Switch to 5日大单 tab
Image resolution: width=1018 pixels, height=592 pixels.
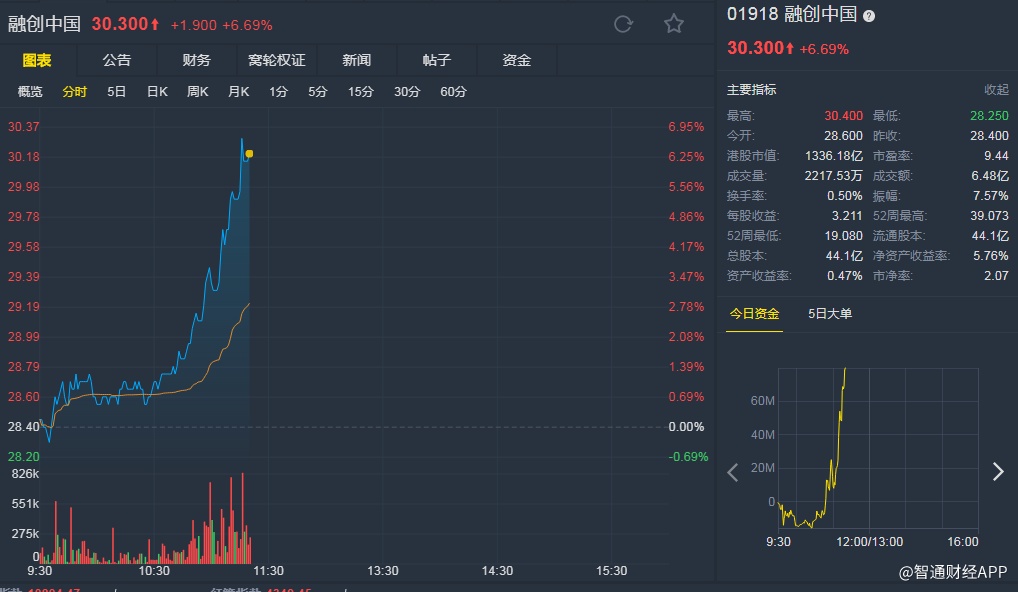coord(830,314)
